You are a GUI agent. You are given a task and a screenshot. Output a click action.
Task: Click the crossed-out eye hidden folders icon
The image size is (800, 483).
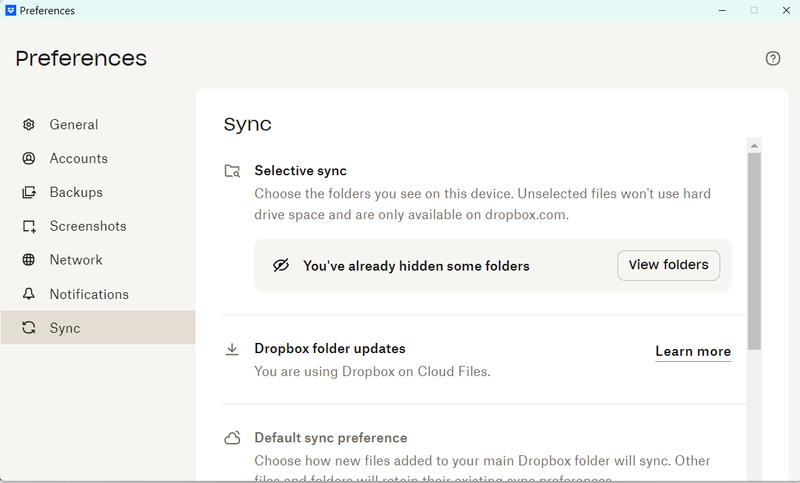(281, 266)
